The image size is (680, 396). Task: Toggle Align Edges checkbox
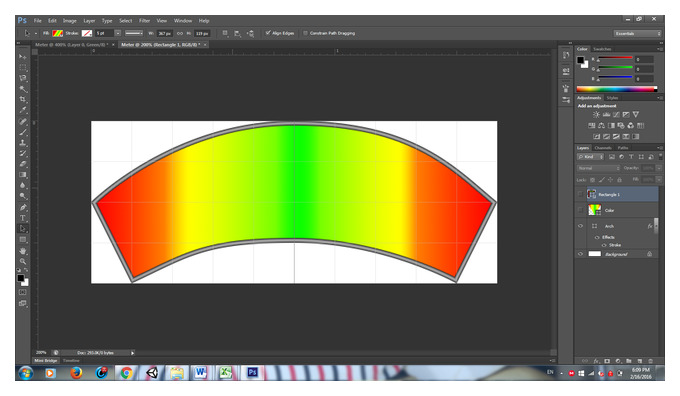pos(268,33)
